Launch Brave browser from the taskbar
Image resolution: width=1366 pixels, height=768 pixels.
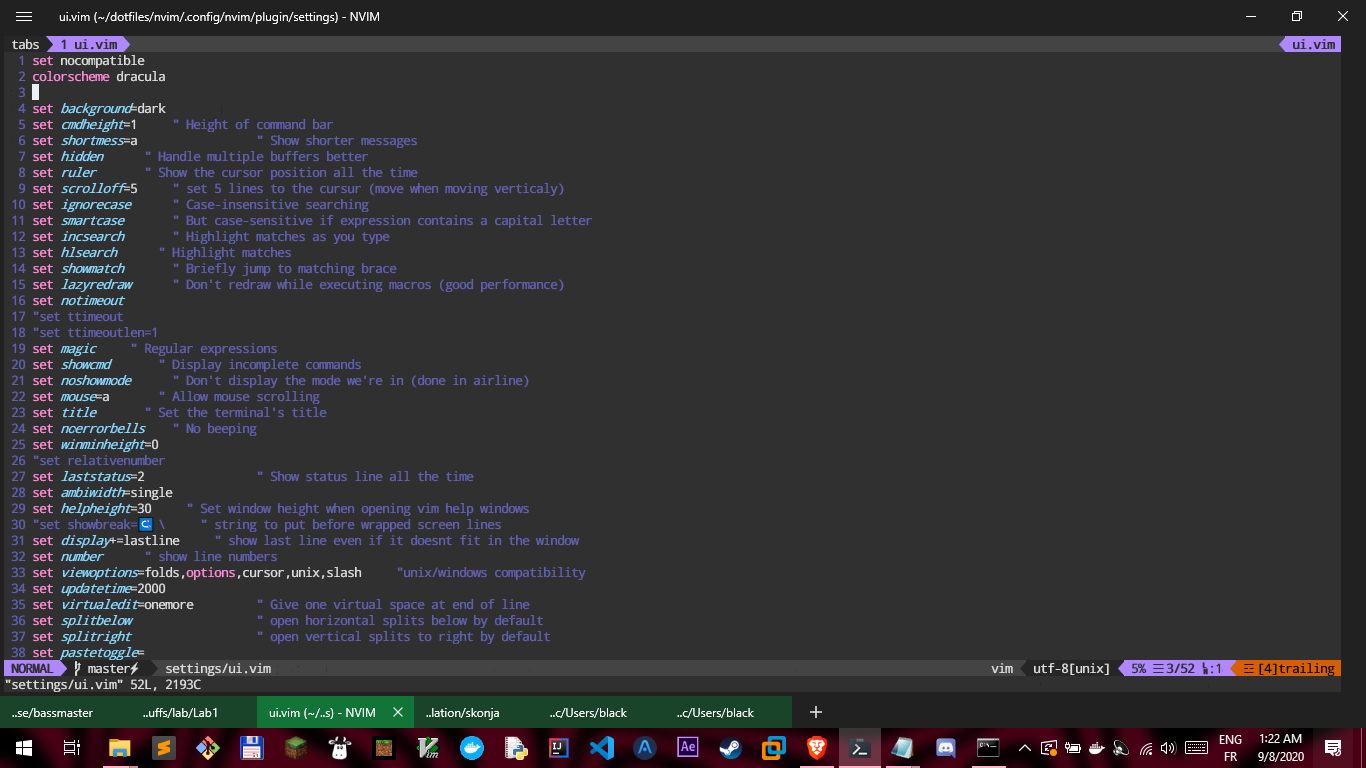point(815,747)
